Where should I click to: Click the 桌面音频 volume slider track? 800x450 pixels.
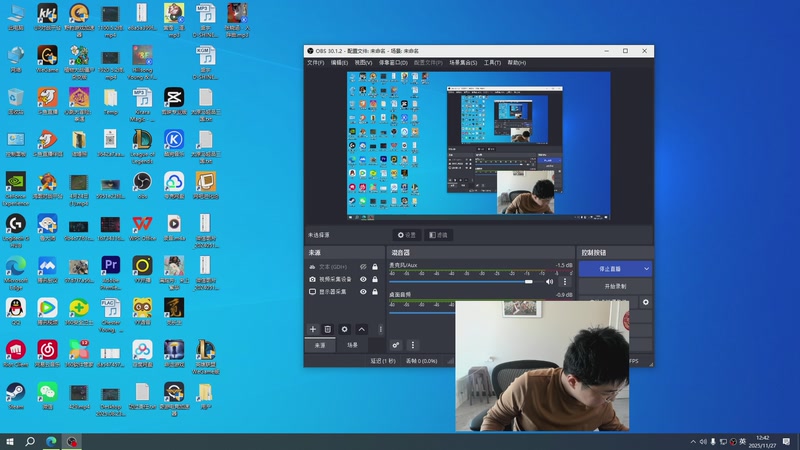[421, 312]
